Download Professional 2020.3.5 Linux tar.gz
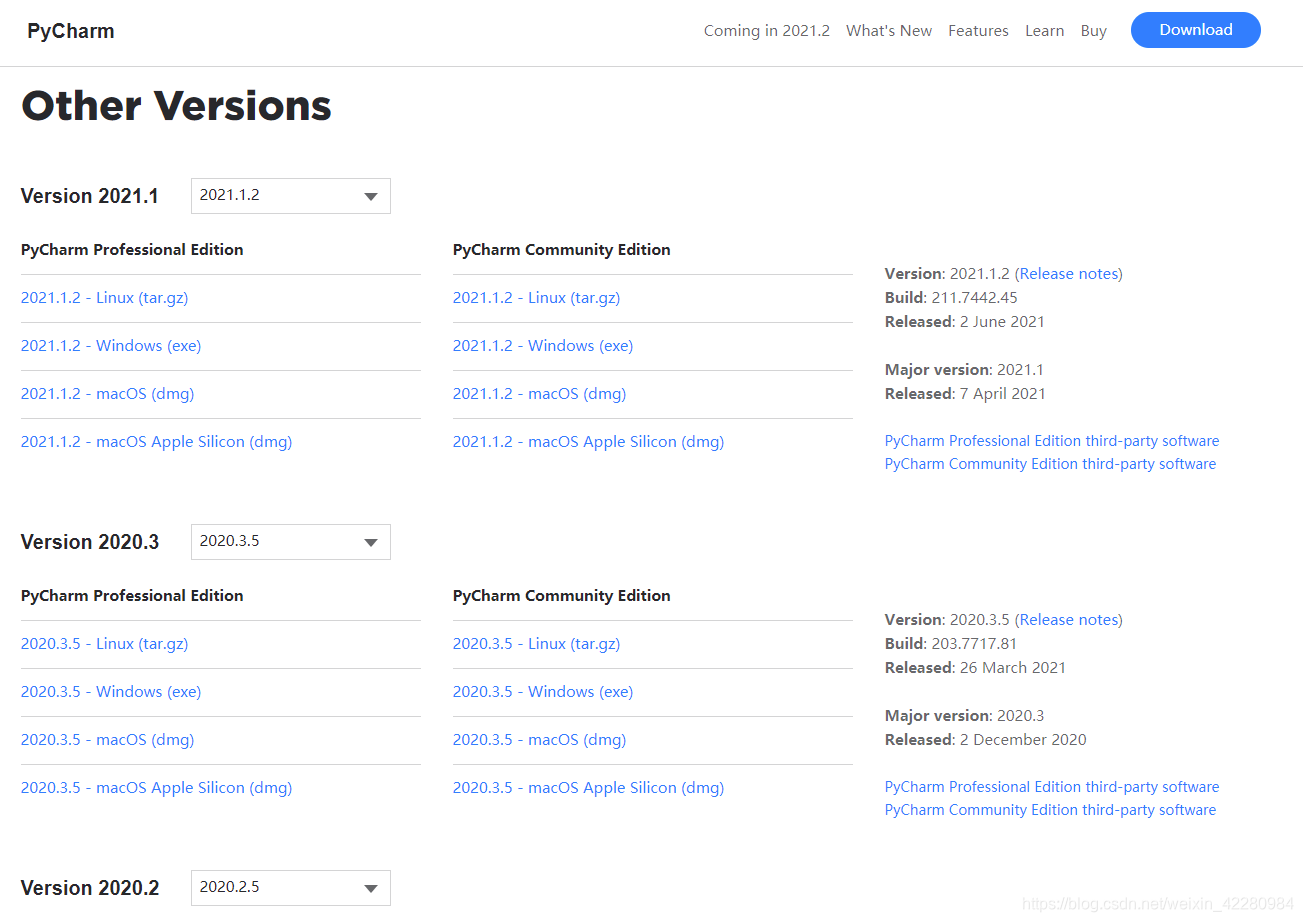 point(105,644)
